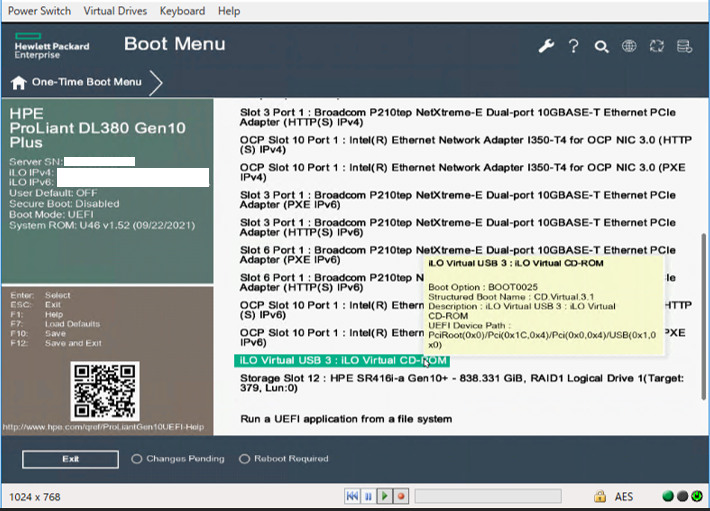This screenshot has height=511, width=710.
Task: Go to home via house icon
Action: point(19,82)
